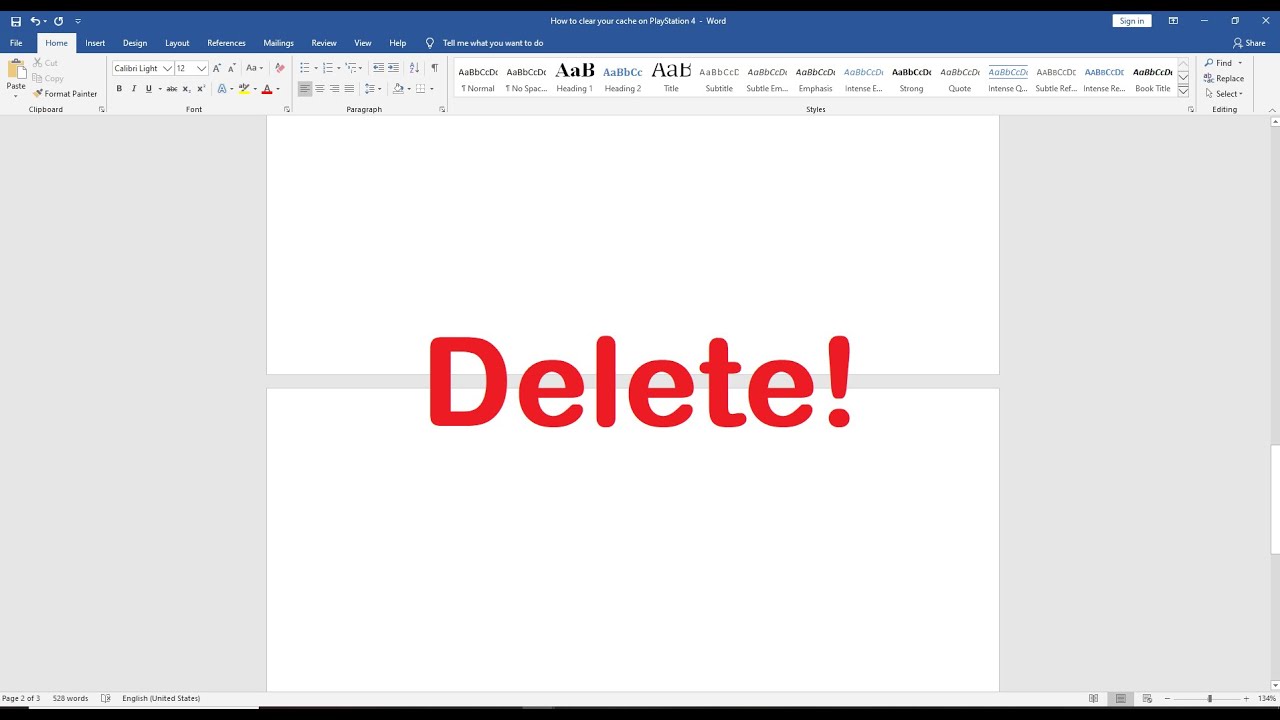Click the zoom out minus button
This screenshot has height=720, width=1280.
(1167, 698)
